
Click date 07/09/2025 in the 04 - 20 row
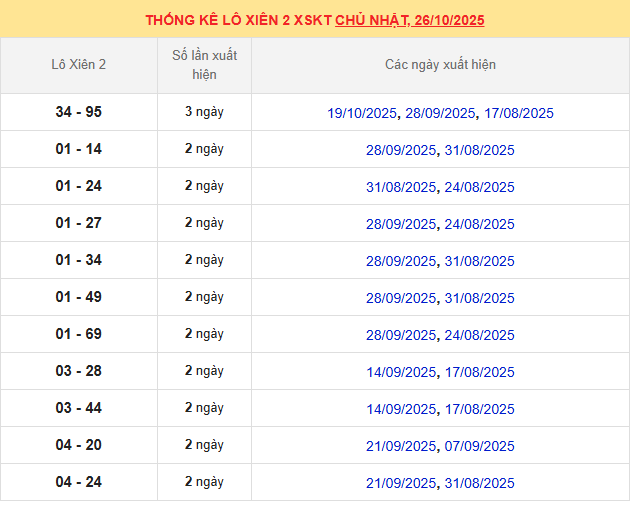click(x=479, y=446)
